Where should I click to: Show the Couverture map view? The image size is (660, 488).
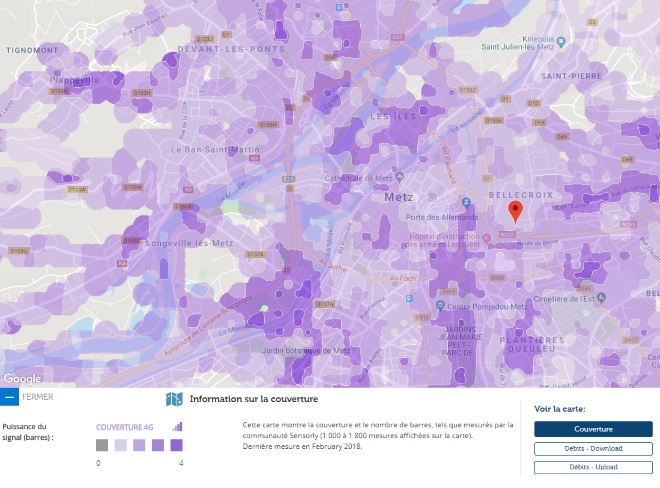pyautogui.click(x=593, y=429)
